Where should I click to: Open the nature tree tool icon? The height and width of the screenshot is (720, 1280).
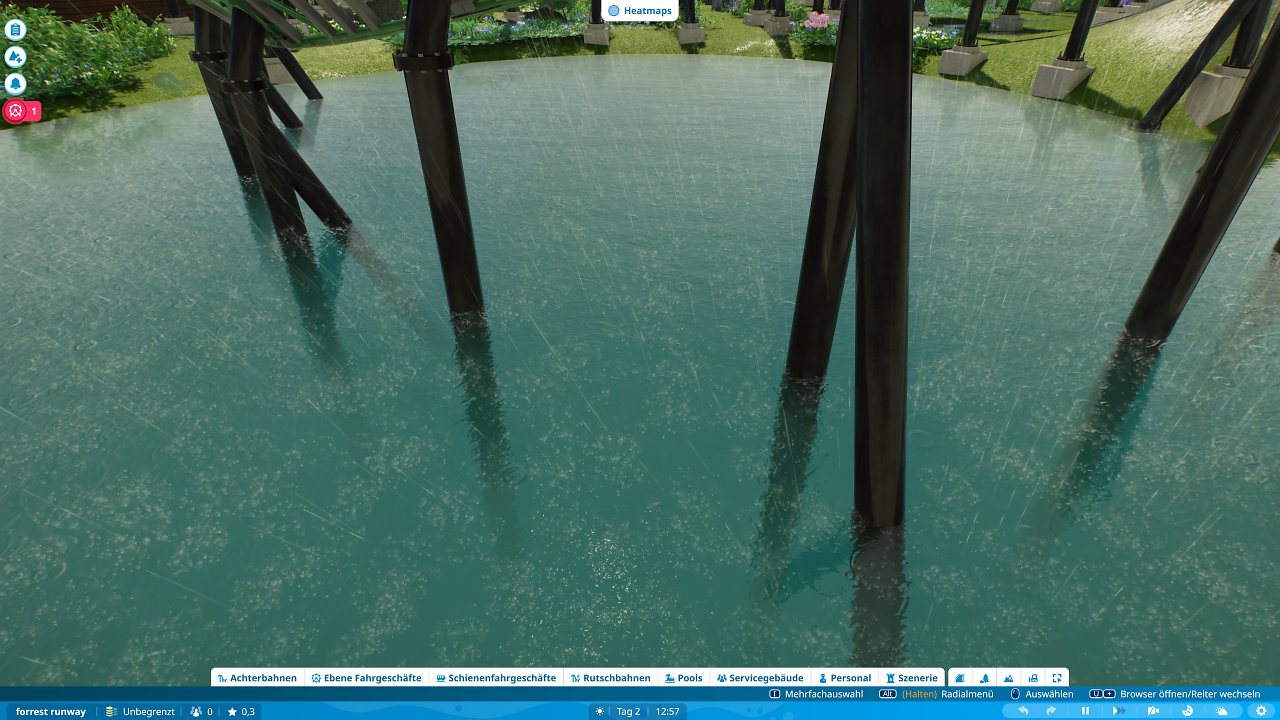pos(984,678)
